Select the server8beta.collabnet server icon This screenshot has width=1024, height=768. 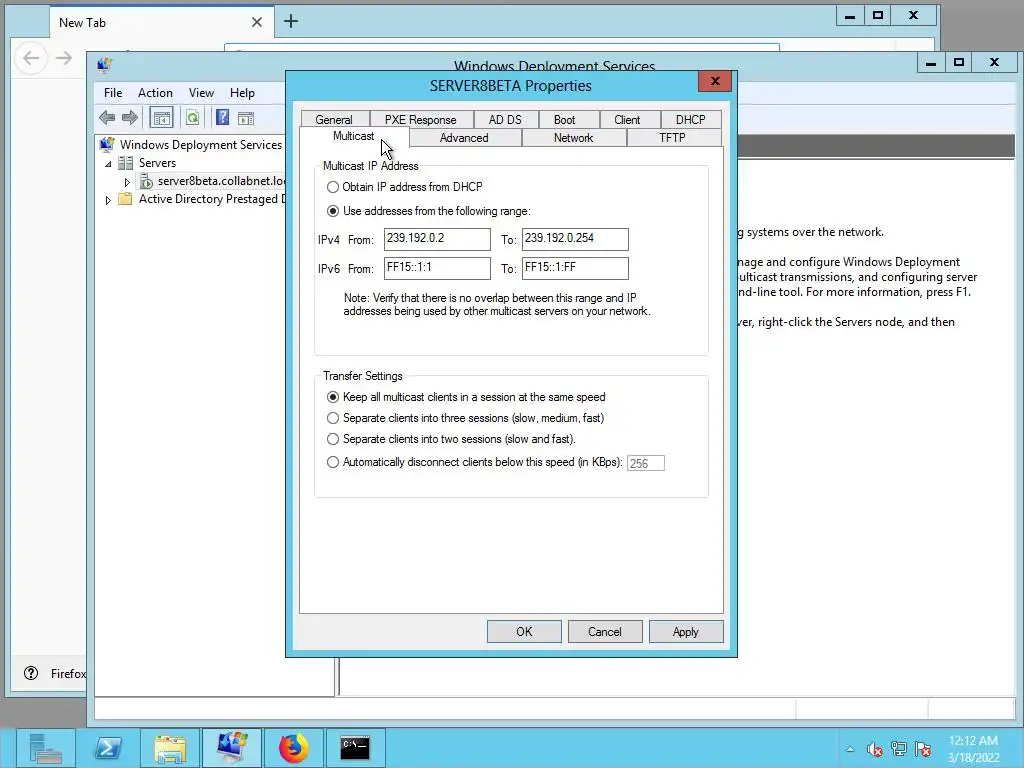click(147, 181)
